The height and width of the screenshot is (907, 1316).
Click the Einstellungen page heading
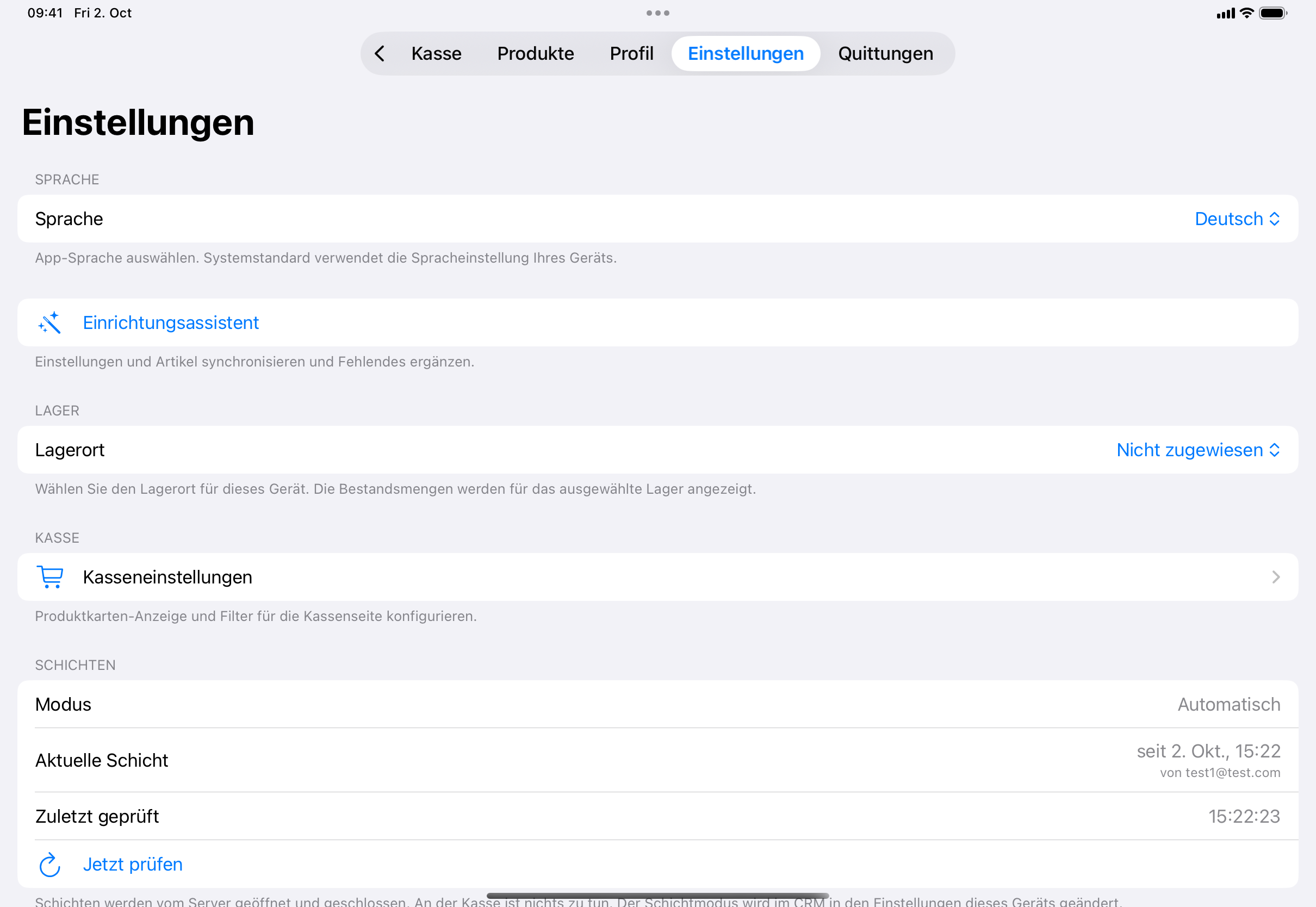[x=138, y=122]
